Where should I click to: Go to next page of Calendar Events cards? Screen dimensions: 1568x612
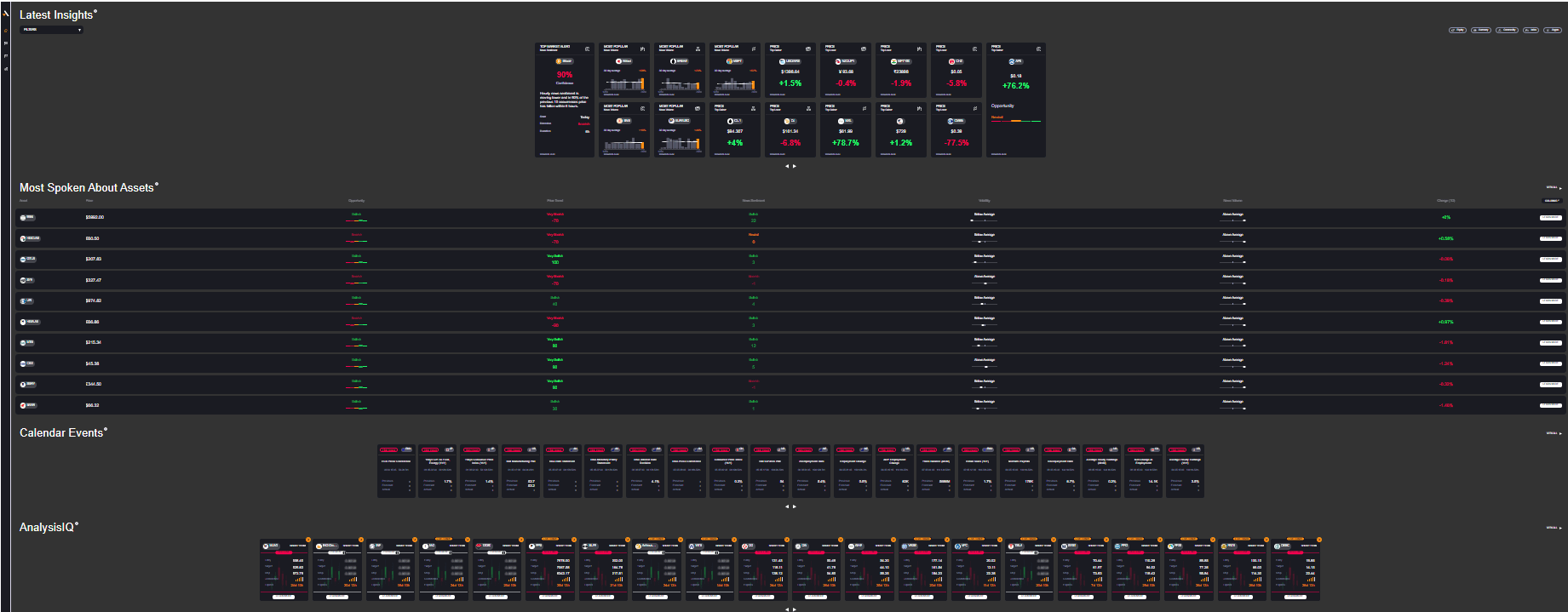click(x=795, y=506)
